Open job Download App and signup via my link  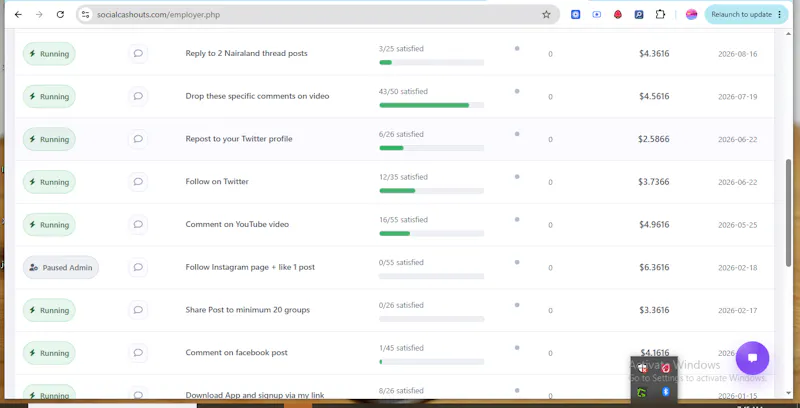[255, 395]
